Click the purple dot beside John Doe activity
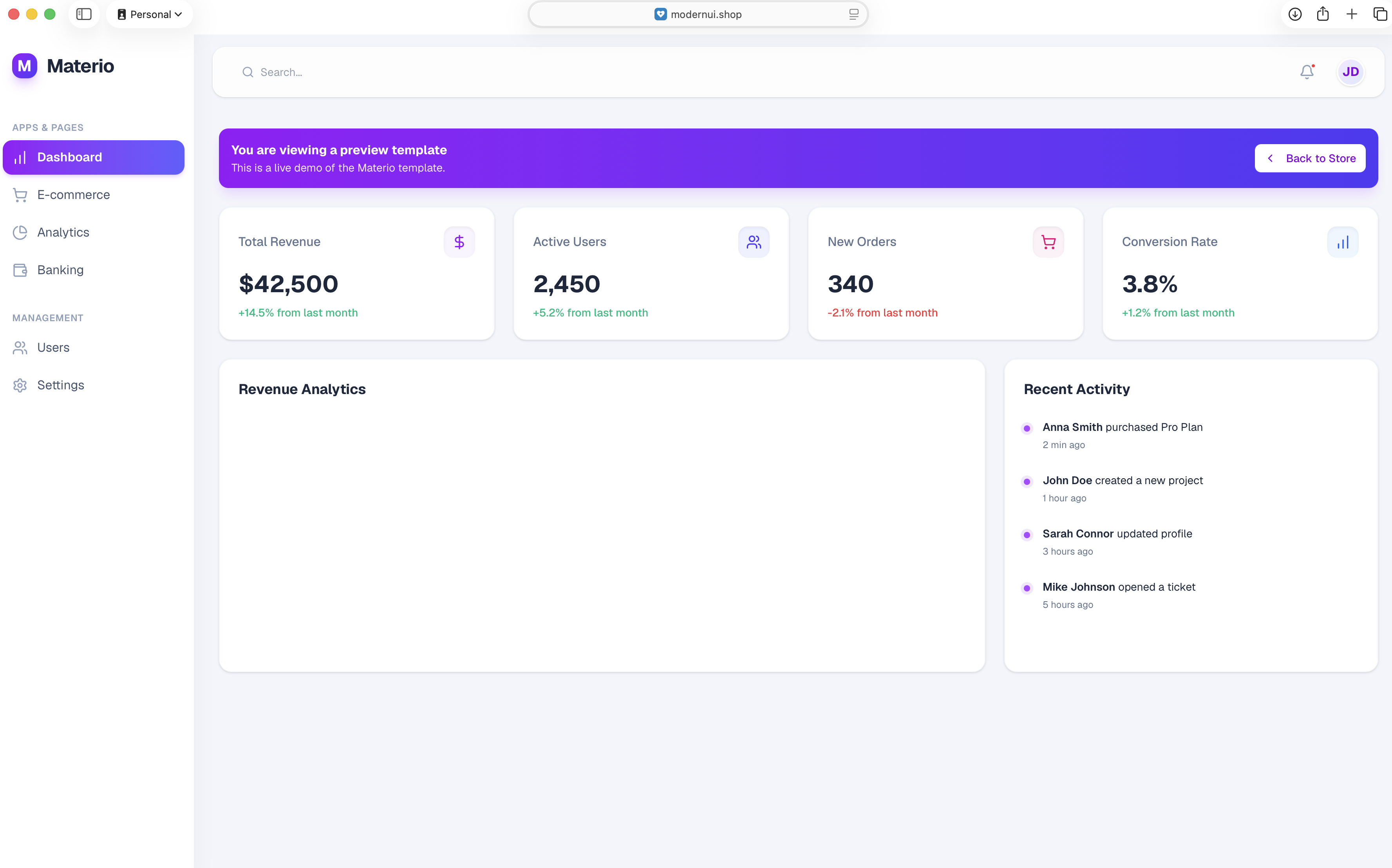This screenshot has width=1392, height=868. (1027, 482)
